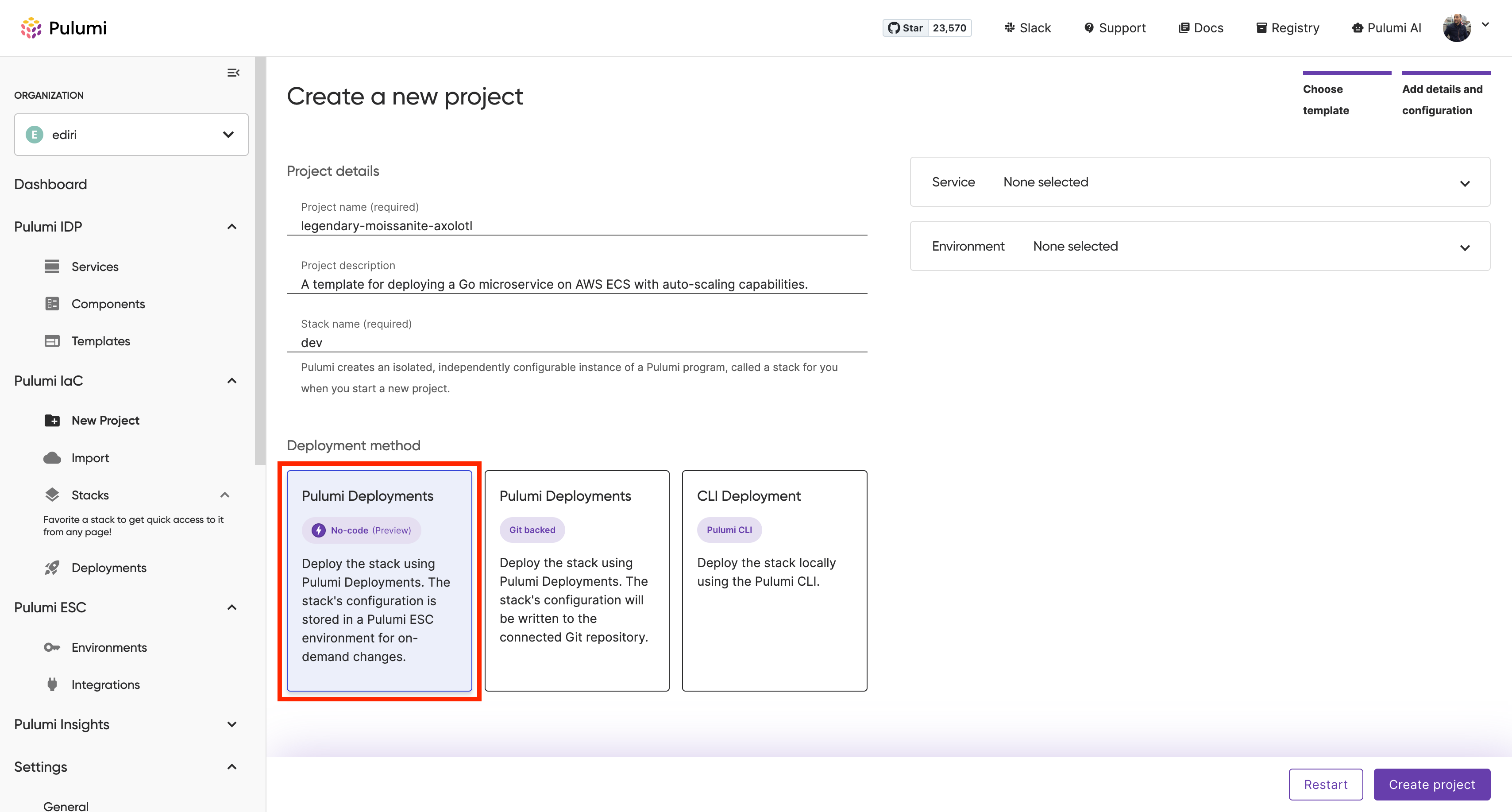Collapse the Settings section
Screen dimensions: 1512x812
coord(232,767)
